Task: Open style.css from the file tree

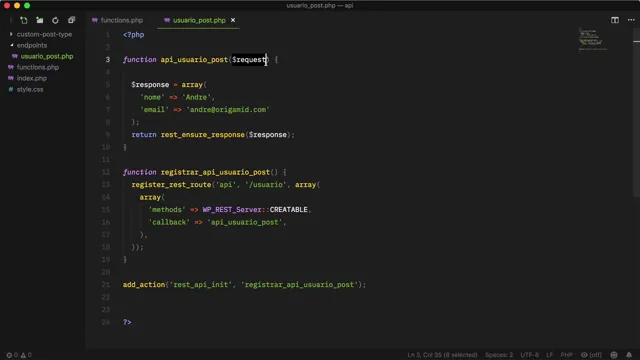Action: point(30,89)
